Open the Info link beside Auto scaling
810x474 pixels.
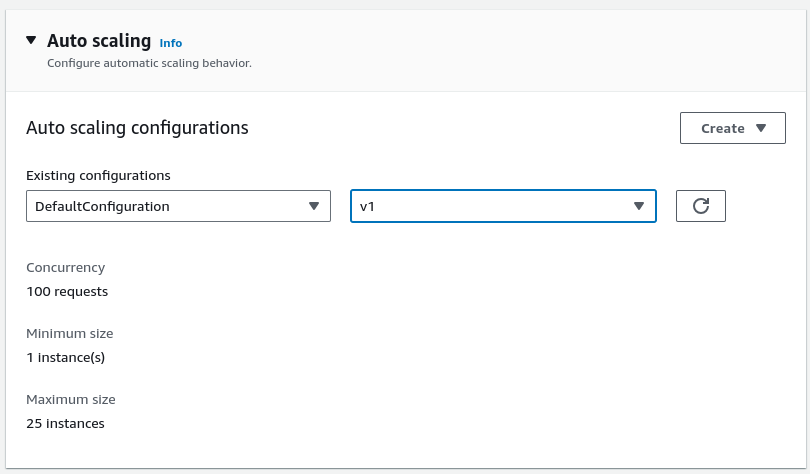click(171, 43)
